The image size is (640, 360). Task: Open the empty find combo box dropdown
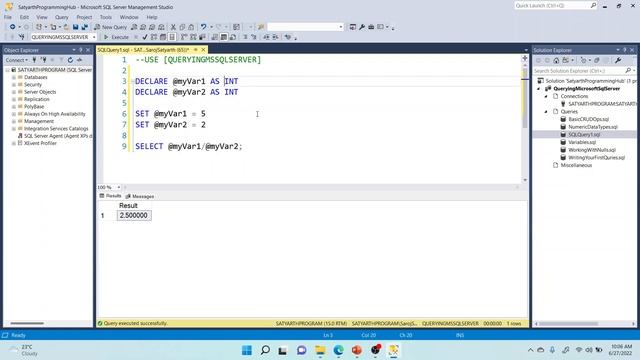pyautogui.click(x=341, y=27)
